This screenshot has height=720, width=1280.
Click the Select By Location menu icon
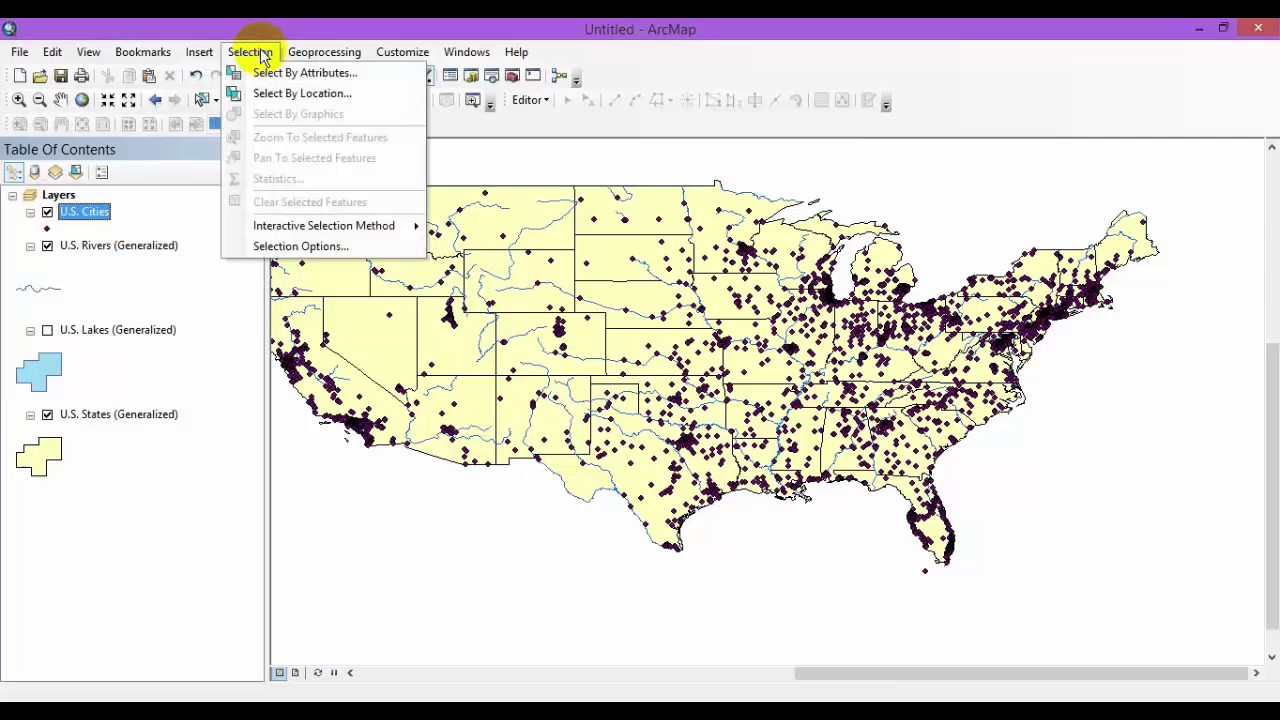pyautogui.click(x=234, y=93)
